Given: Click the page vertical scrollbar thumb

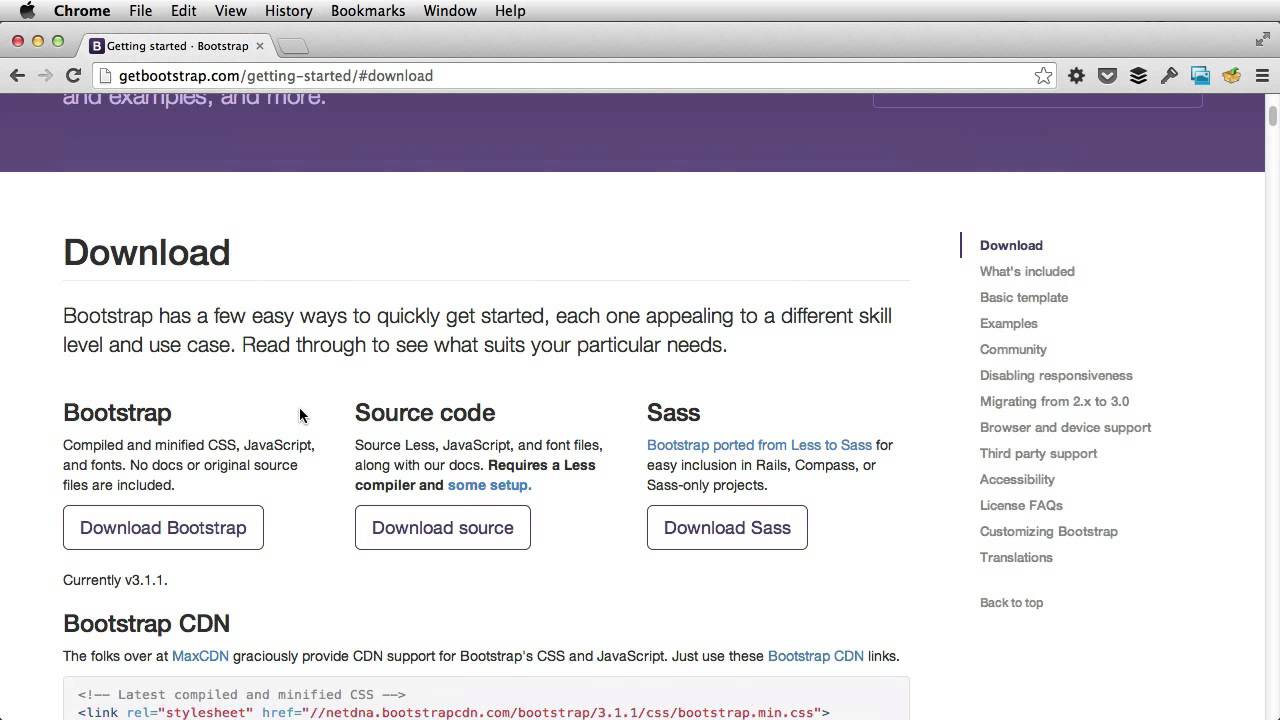Looking at the screenshot, I should [1273, 114].
